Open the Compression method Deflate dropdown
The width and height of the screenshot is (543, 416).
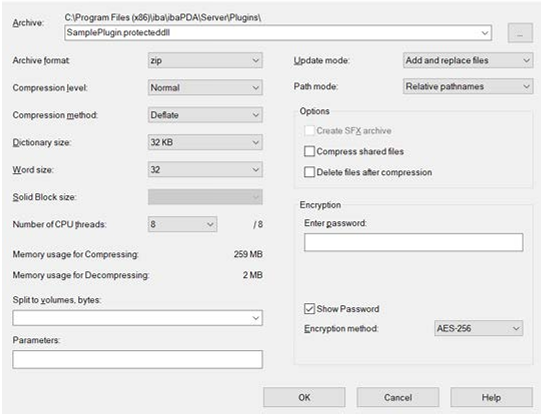205,115
